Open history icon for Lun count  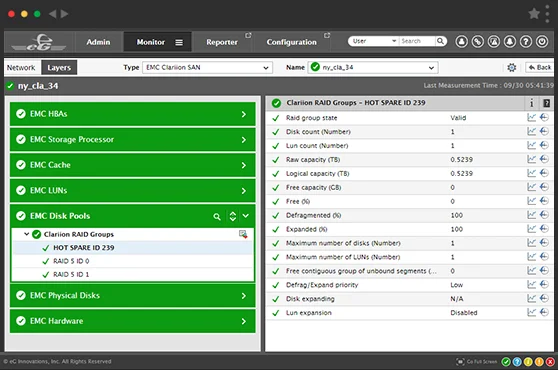(x=544, y=145)
